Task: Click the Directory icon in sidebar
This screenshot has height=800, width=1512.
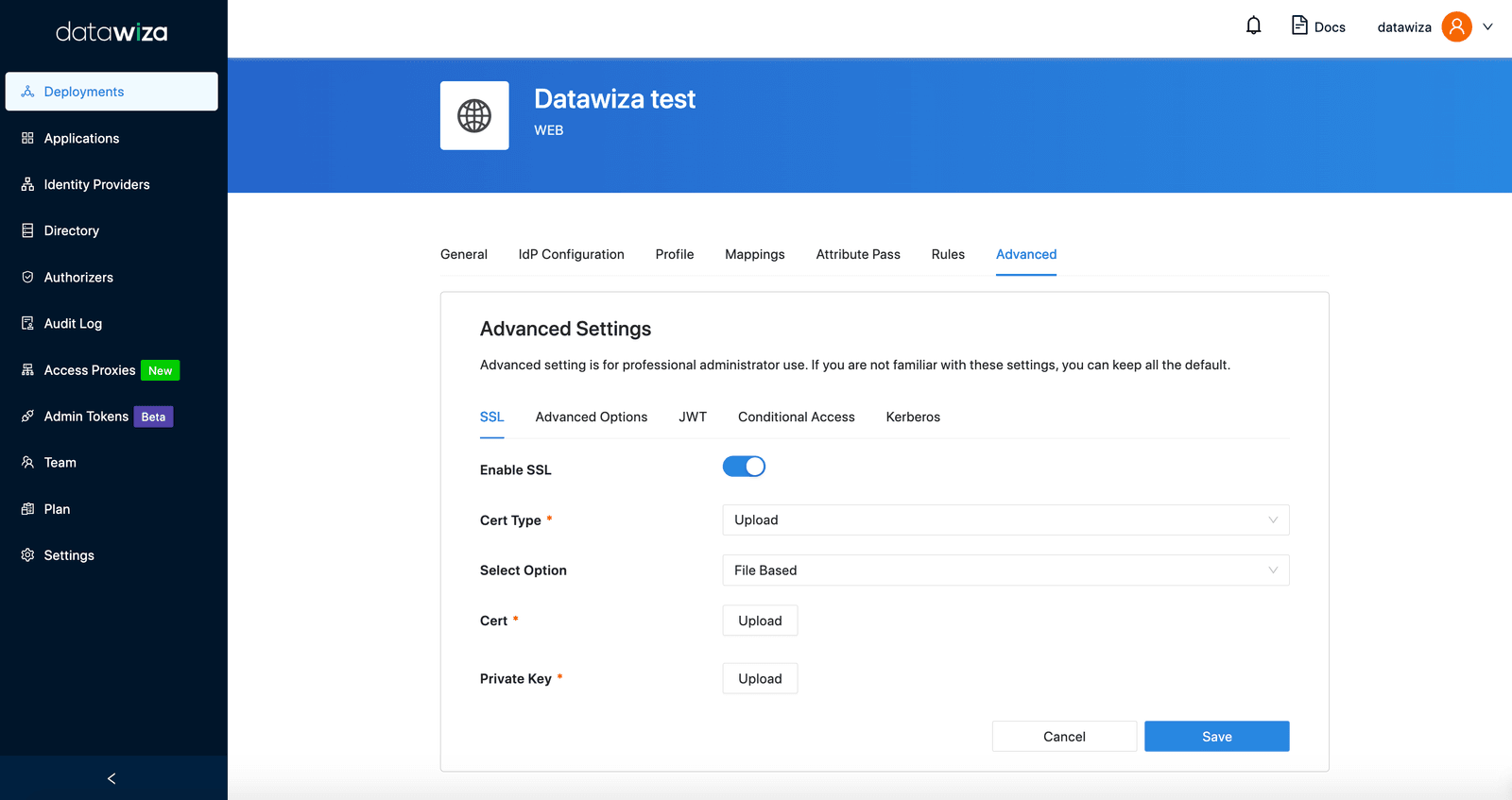Action: [27, 230]
